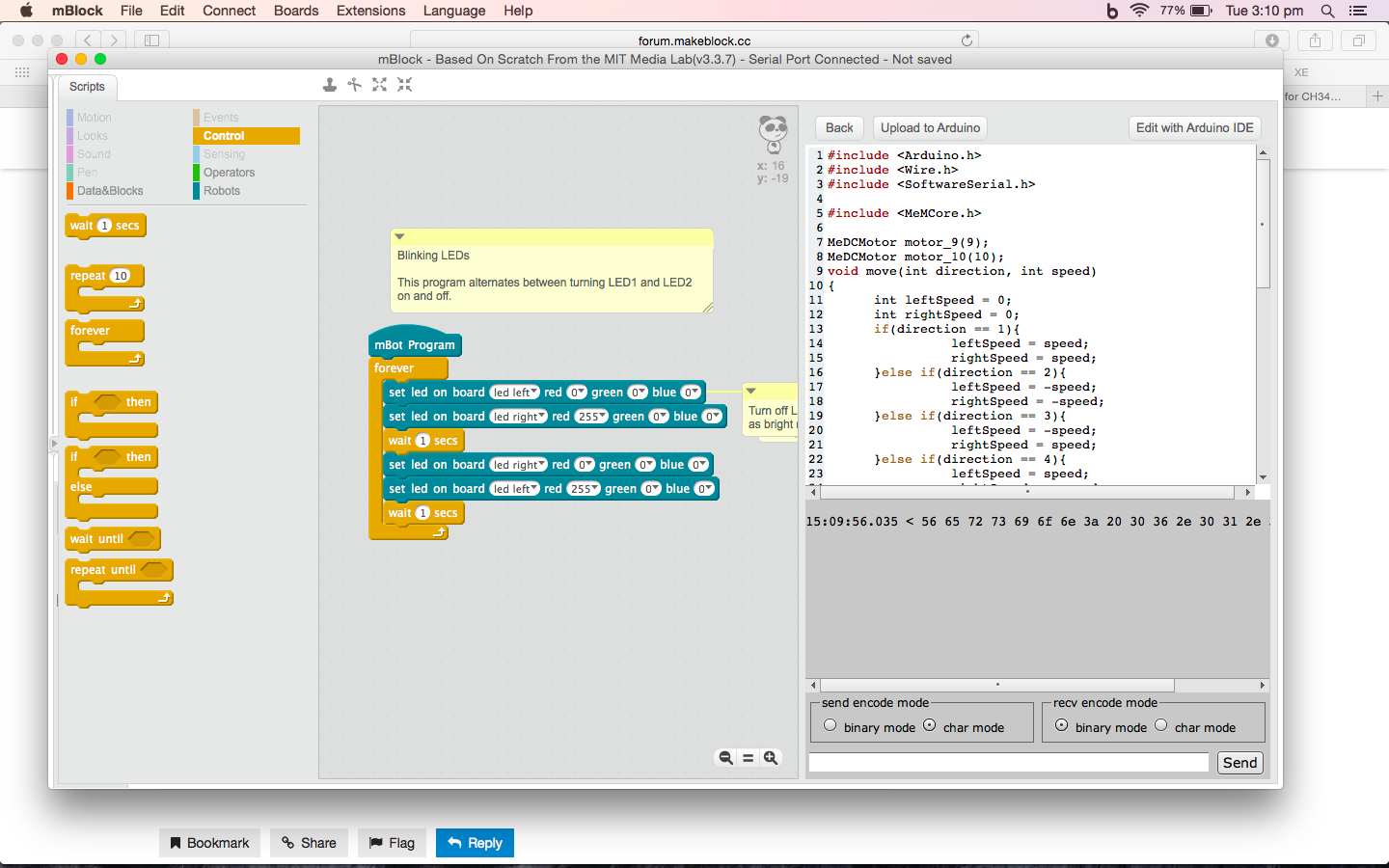Viewport: 1389px width, 868px height.
Task: Select send binary mode
Action: point(831,725)
